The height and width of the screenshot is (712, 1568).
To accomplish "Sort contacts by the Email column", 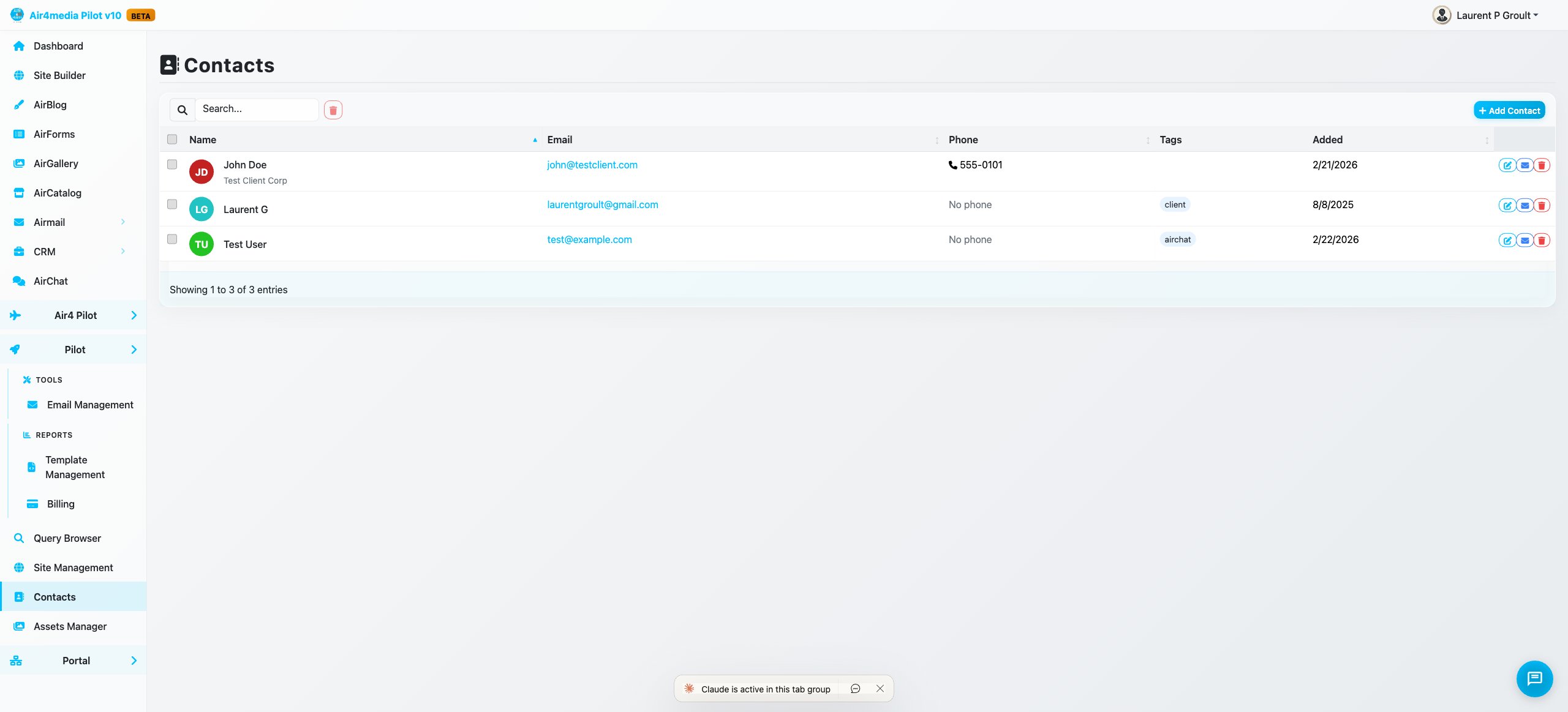I will pos(559,140).
